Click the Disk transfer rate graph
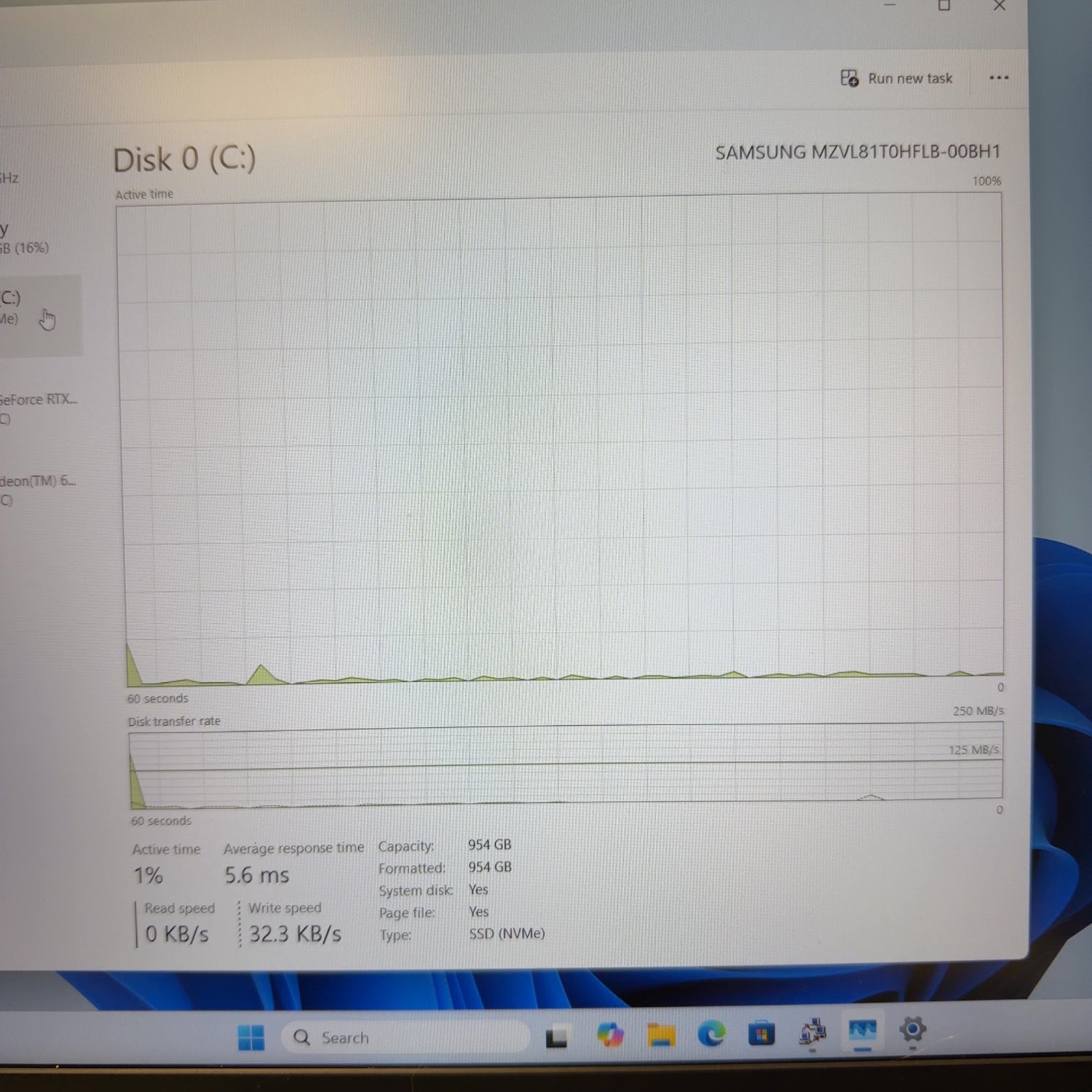 (x=566, y=765)
